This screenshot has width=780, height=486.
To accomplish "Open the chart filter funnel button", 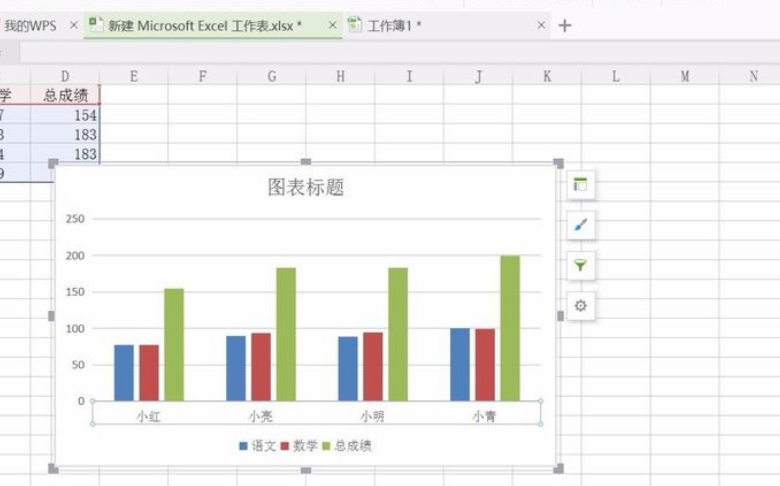I will point(580,265).
